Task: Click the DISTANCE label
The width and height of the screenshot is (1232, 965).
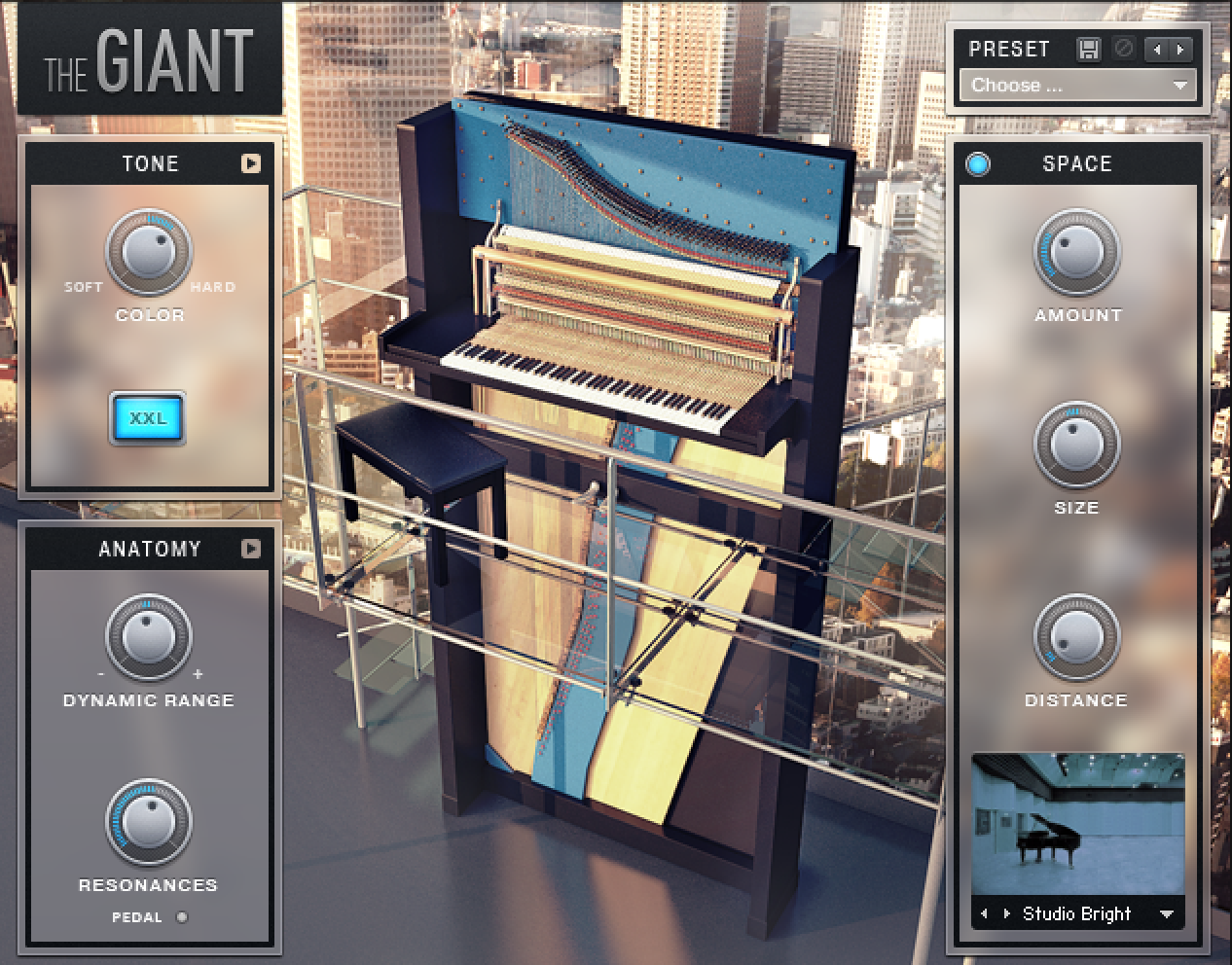Action: [x=1076, y=700]
